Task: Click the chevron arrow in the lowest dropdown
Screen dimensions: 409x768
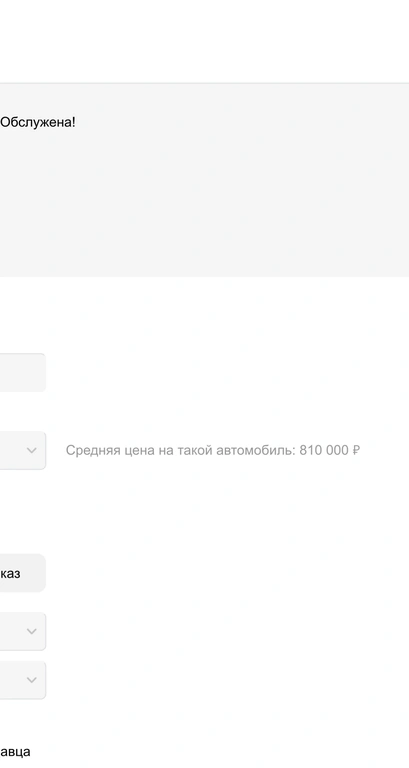Action: tap(32, 680)
